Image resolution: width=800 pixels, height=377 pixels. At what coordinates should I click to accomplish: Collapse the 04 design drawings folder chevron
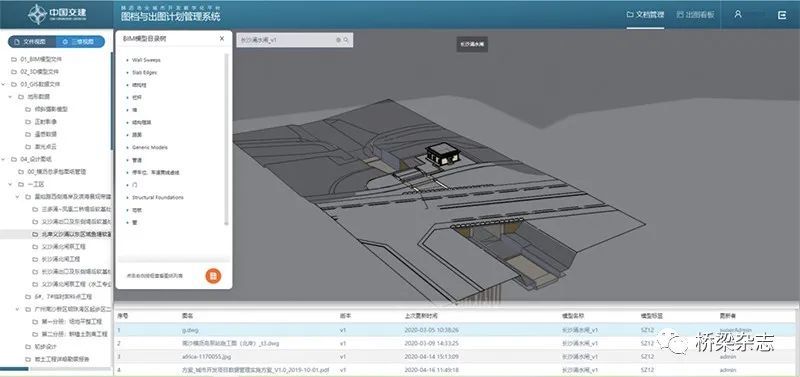pos(4,159)
